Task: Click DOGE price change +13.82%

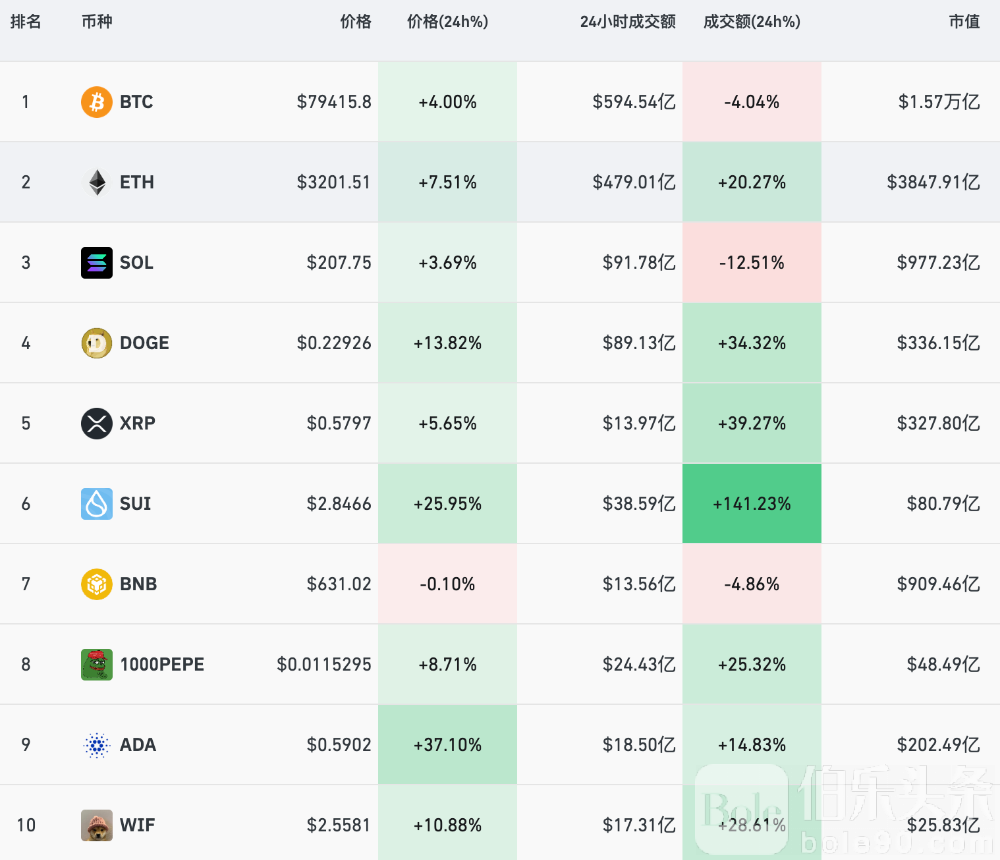Action: (x=448, y=343)
